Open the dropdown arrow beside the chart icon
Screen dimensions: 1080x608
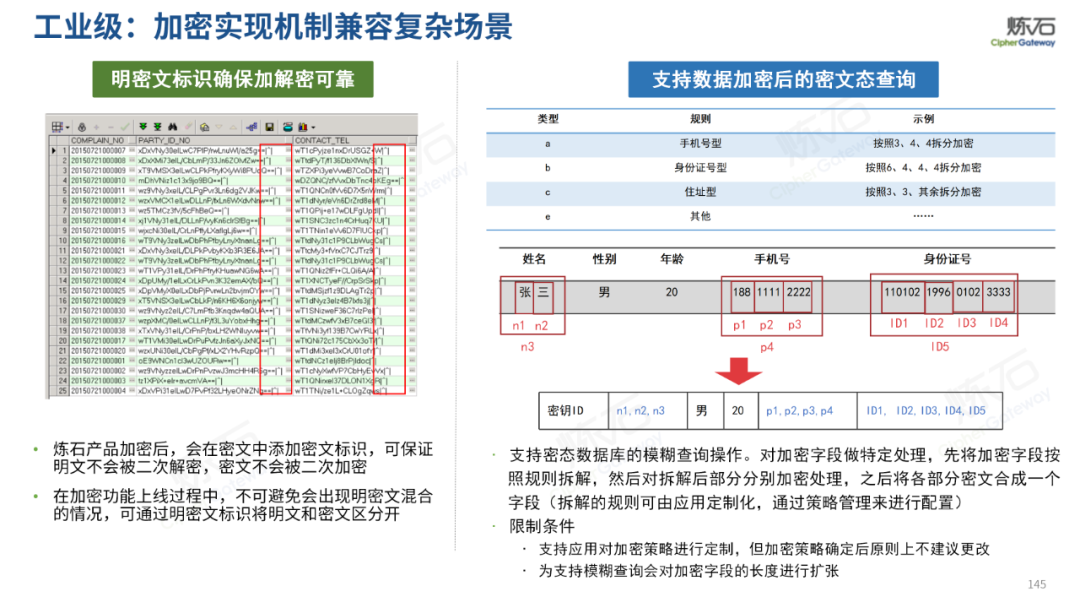(x=313, y=127)
